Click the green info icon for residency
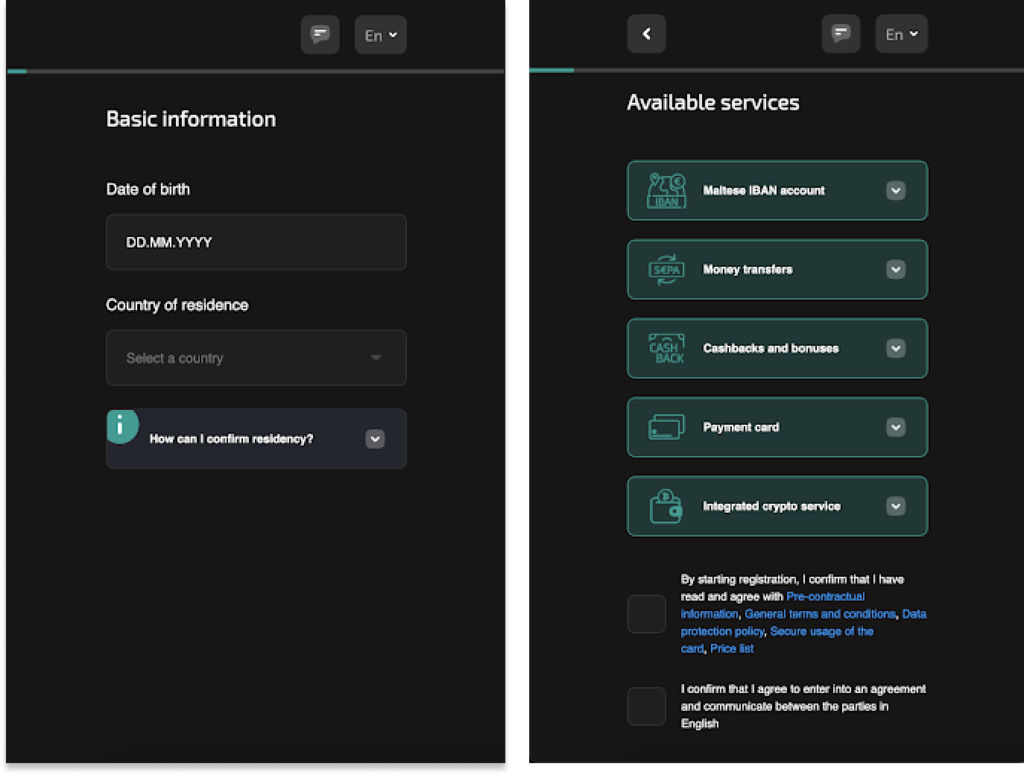Screen dimensions: 1024x775 coord(122,425)
